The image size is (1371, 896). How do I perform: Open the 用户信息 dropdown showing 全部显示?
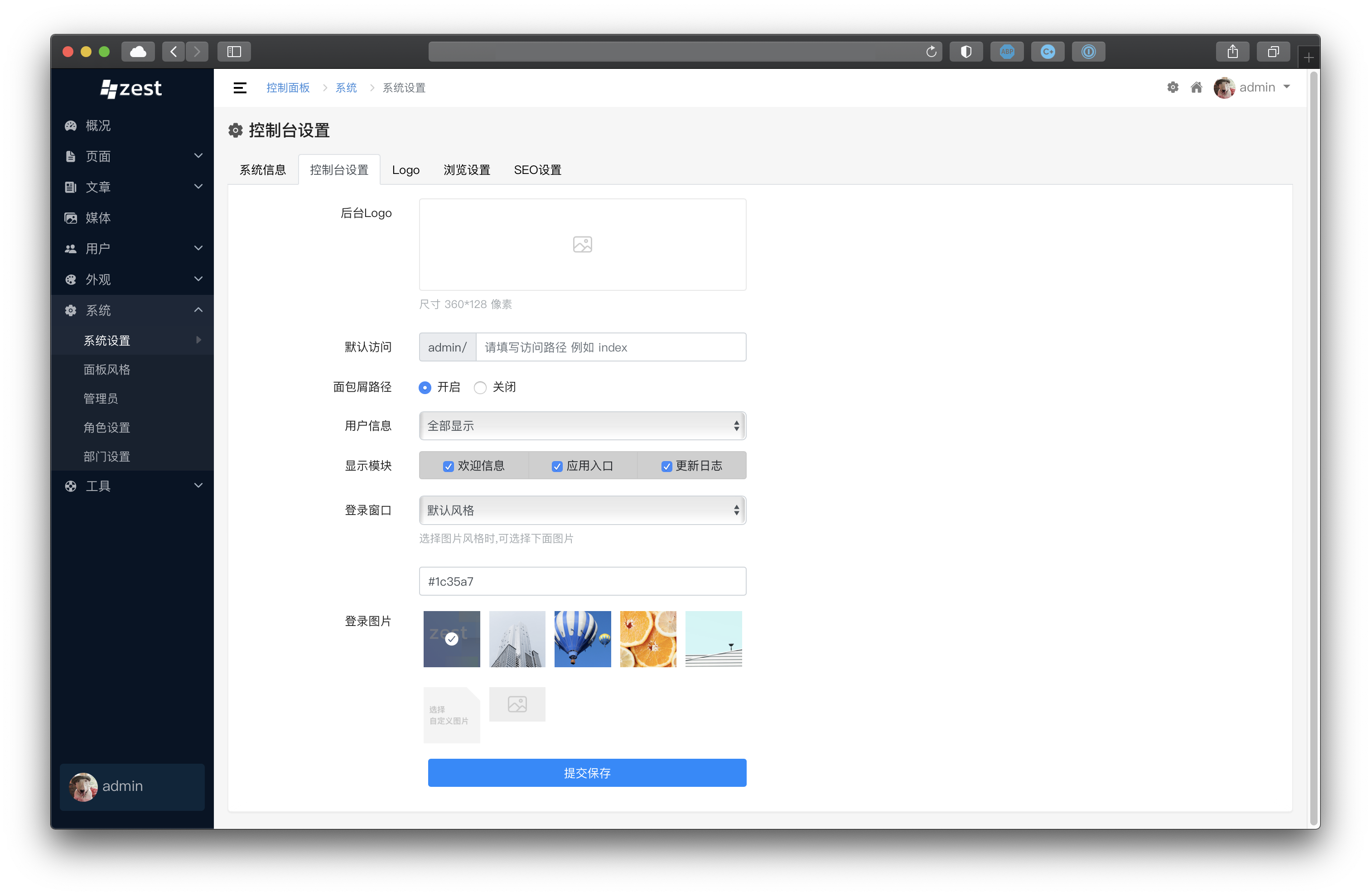tap(582, 425)
